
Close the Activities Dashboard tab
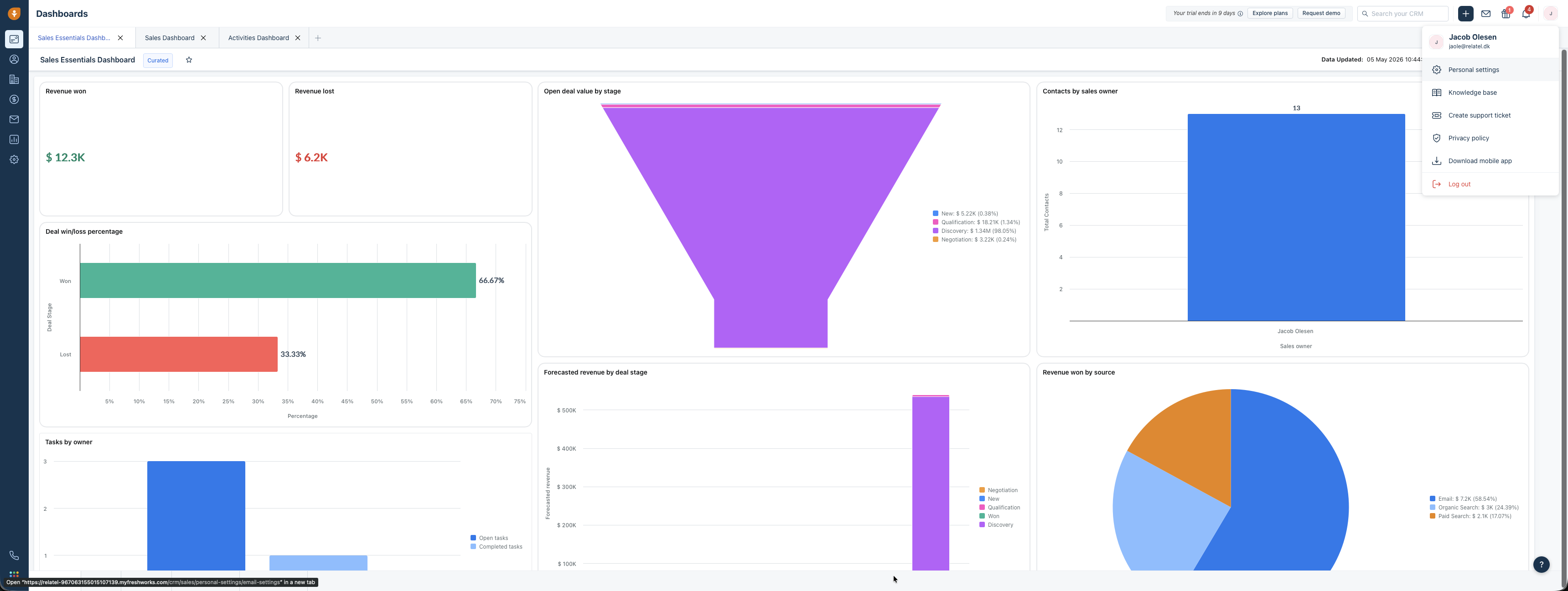tap(298, 38)
